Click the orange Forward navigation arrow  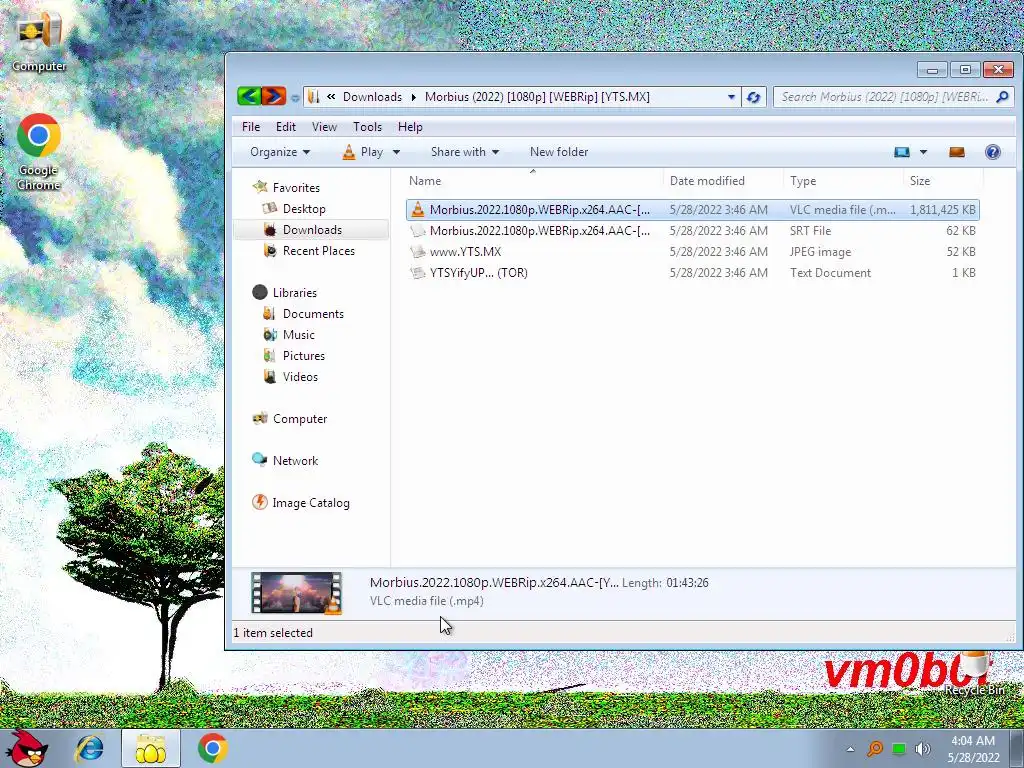[274, 96]
